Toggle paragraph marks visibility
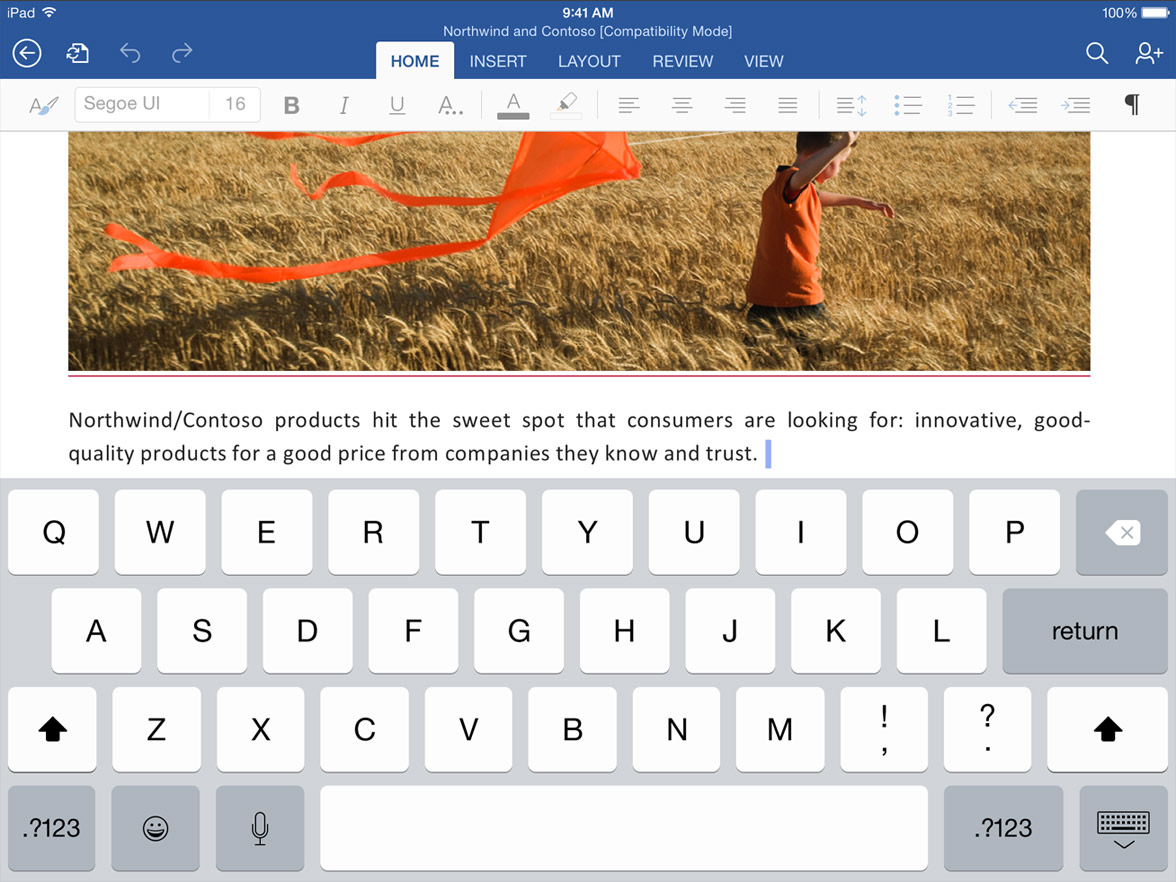The width and height of the screenshot is (1176, 882). click(1131, 104)
